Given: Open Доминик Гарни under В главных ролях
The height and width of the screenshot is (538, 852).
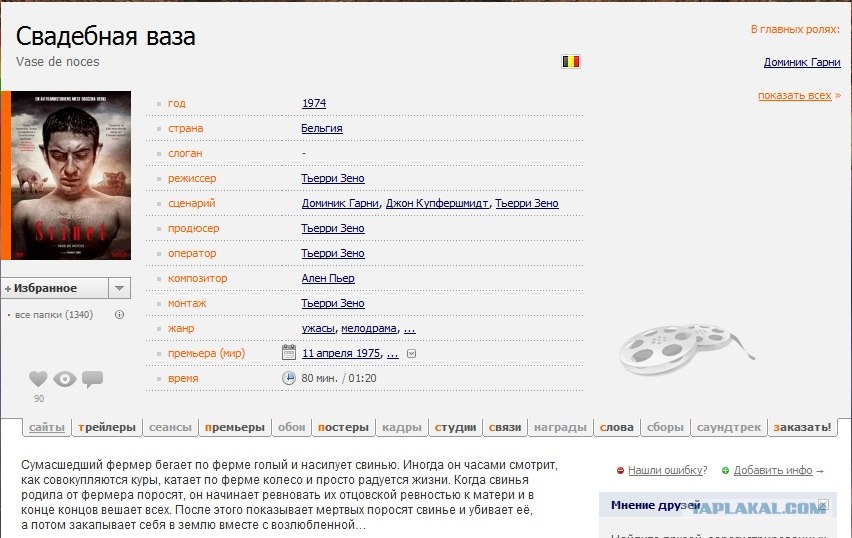Looking at the screenshot, I should (x=802, y=62).
